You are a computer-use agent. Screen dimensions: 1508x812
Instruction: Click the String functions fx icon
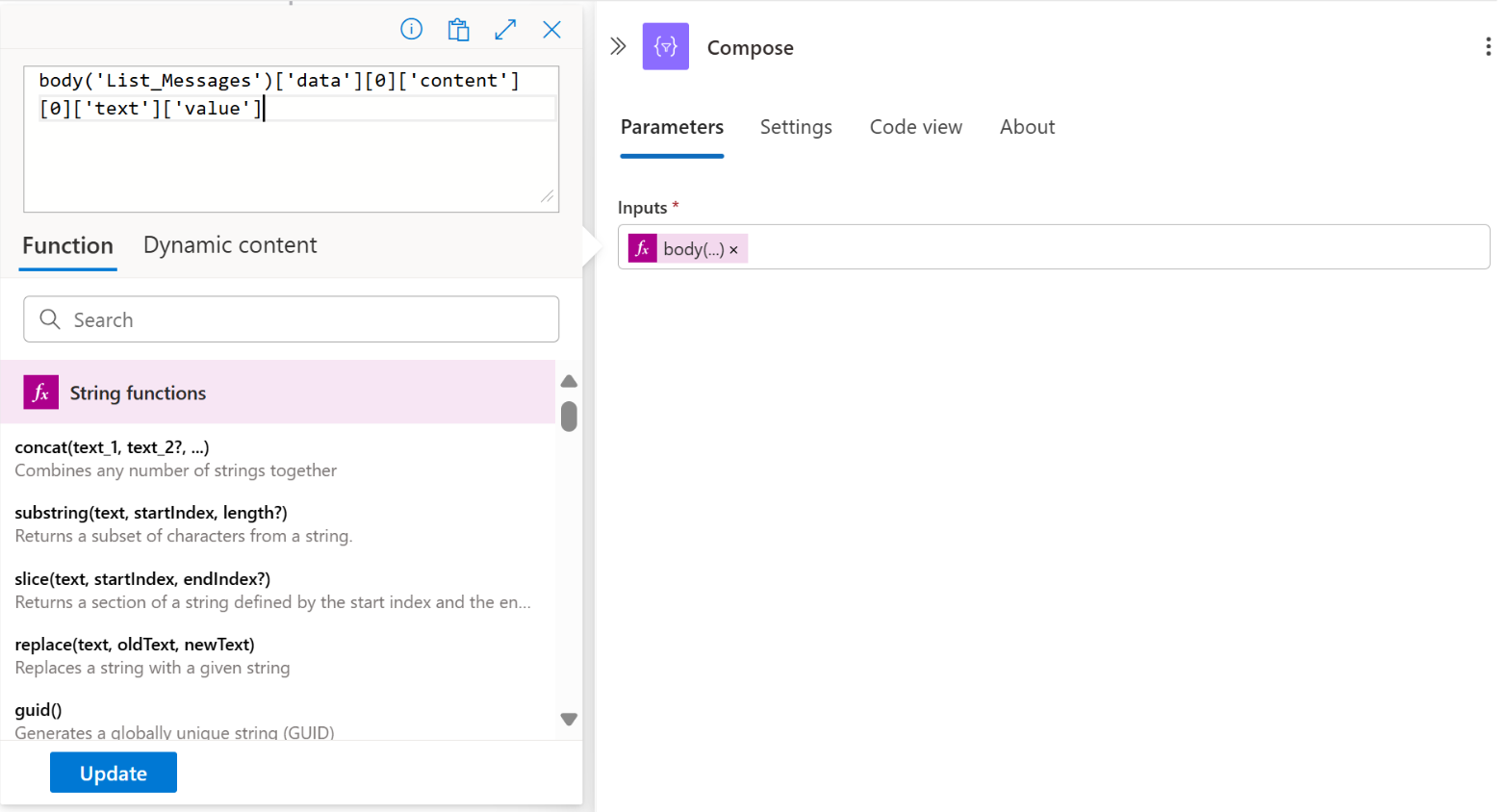click(x=41, y=393)
